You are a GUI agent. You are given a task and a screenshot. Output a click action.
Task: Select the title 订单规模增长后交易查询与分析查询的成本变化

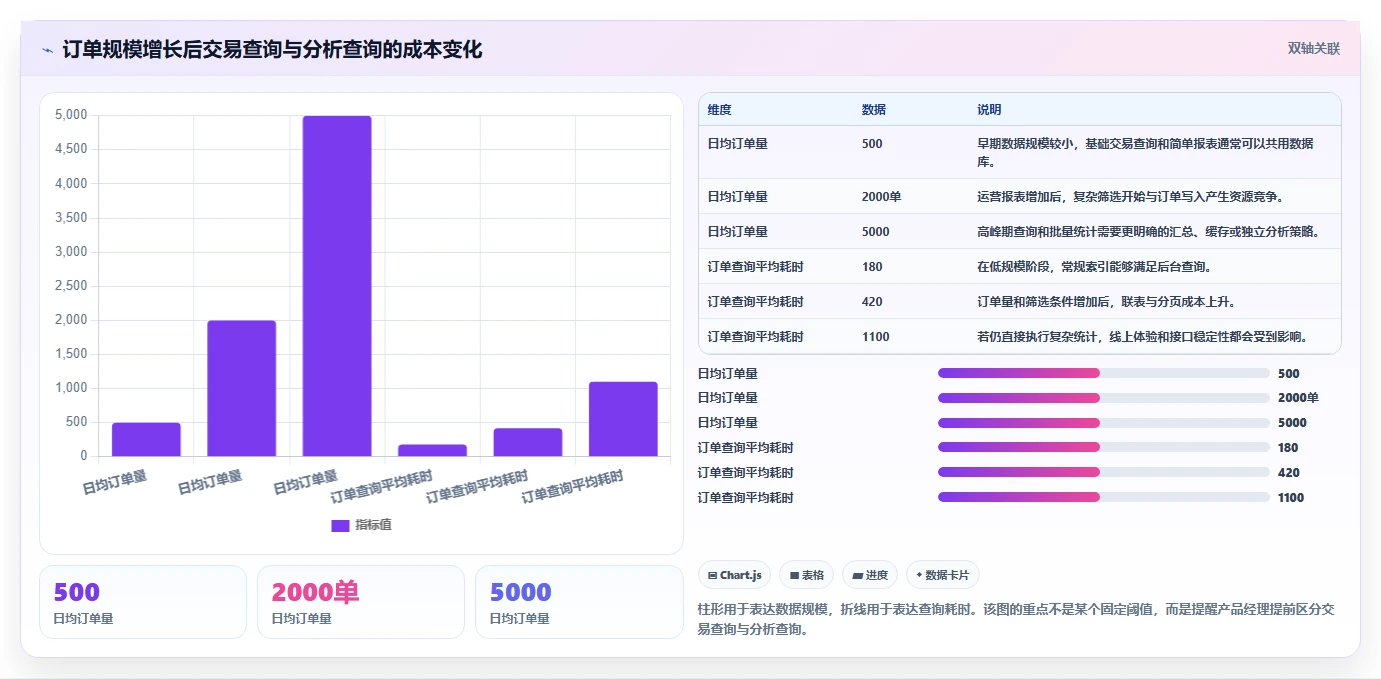(x=272, y=49)
